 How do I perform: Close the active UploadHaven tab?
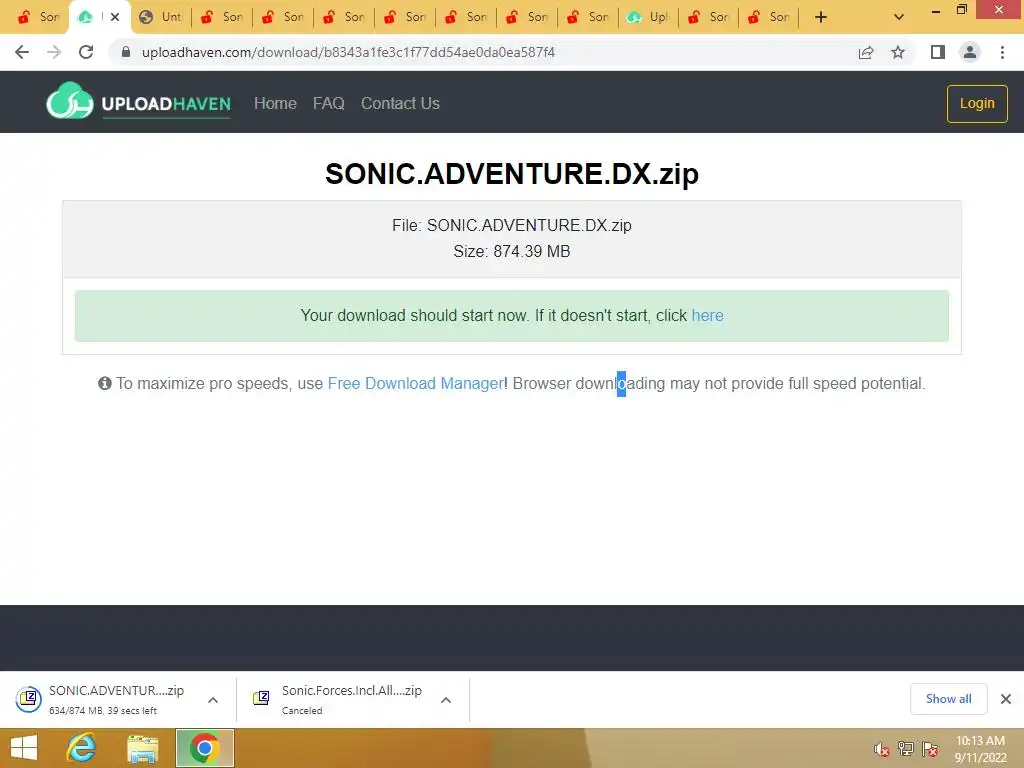click(x=115, y=17)
